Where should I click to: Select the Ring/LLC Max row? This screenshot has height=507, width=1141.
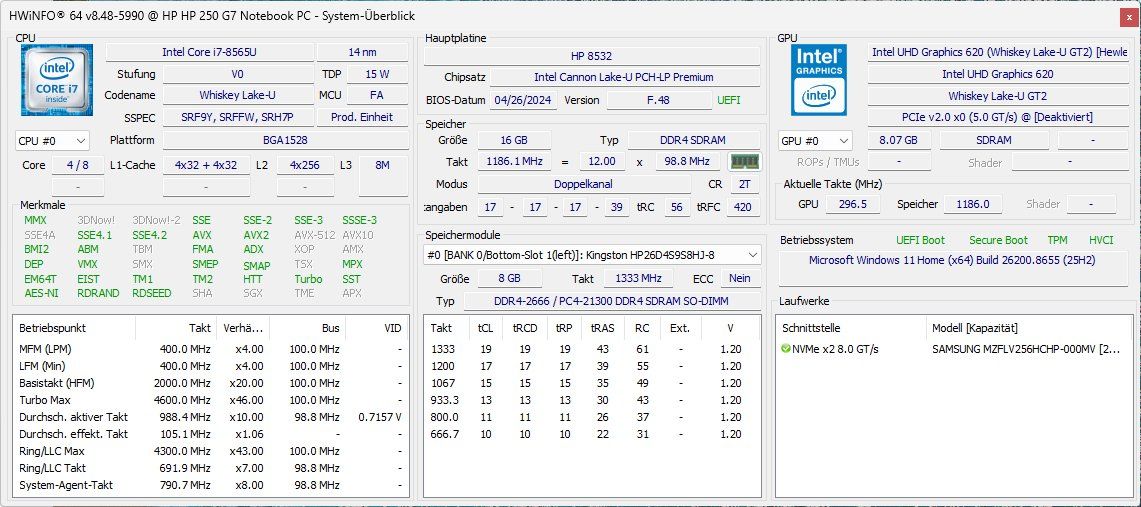point(210,451)
